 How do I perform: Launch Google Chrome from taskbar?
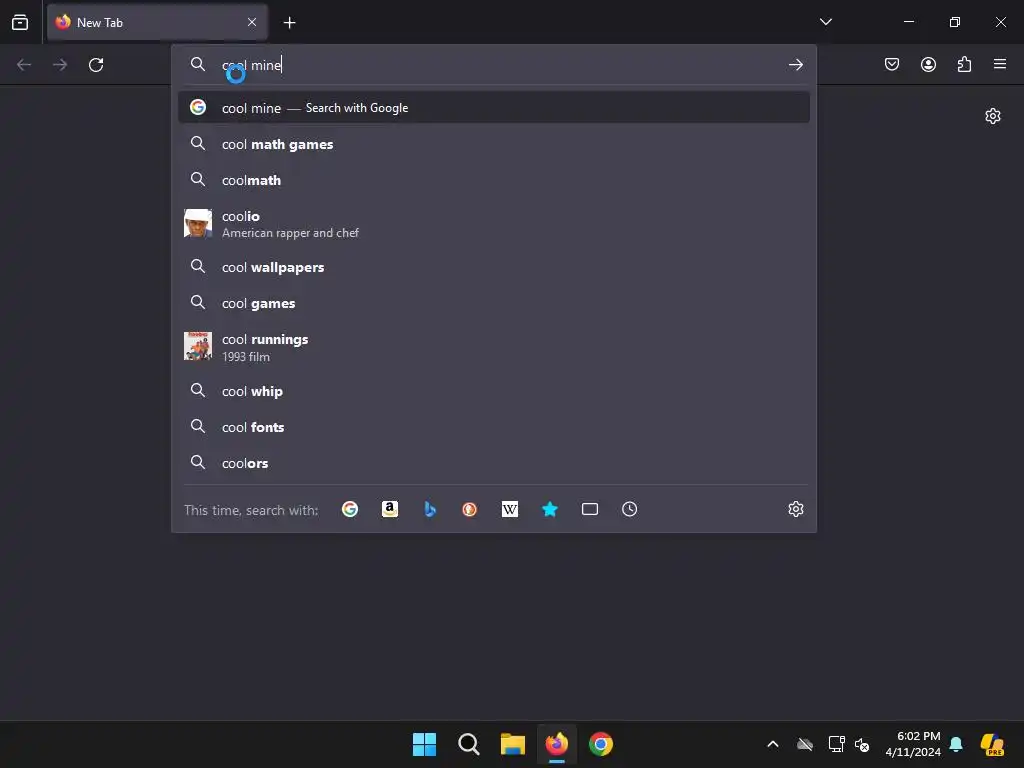(x=601, y=744)
